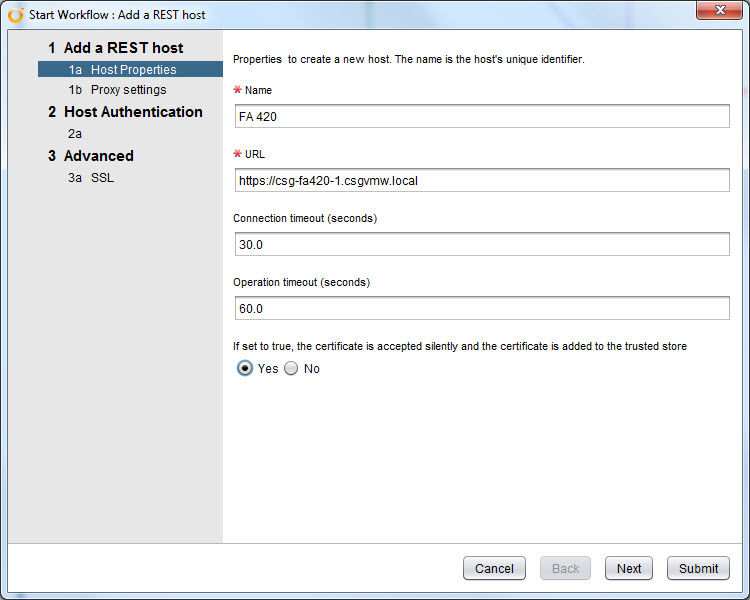Submit the workflow
This screenshot has width=750, height=600.
click(x=698, y=568)
